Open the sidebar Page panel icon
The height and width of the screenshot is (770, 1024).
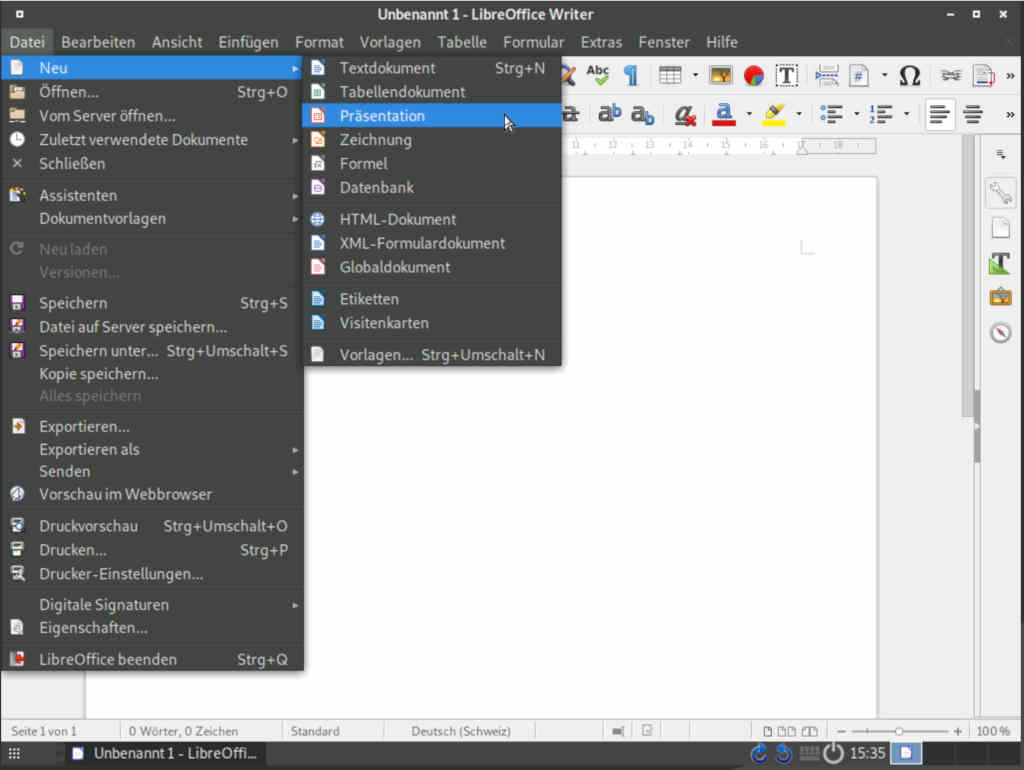(x=1000, y=228)
